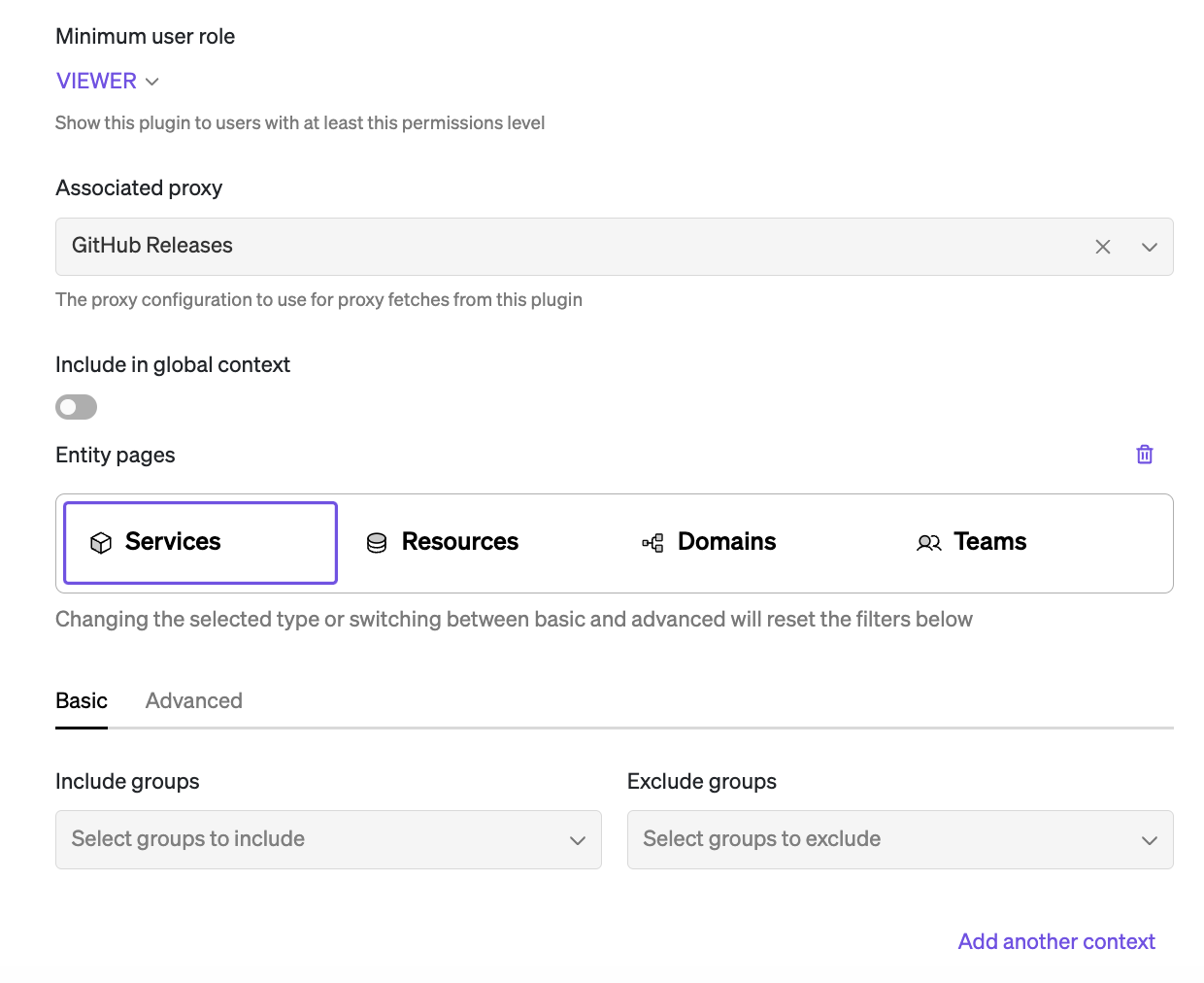1204x983 pixels.
Task: Switch to the Advanced tab
Action: (194, 701)
